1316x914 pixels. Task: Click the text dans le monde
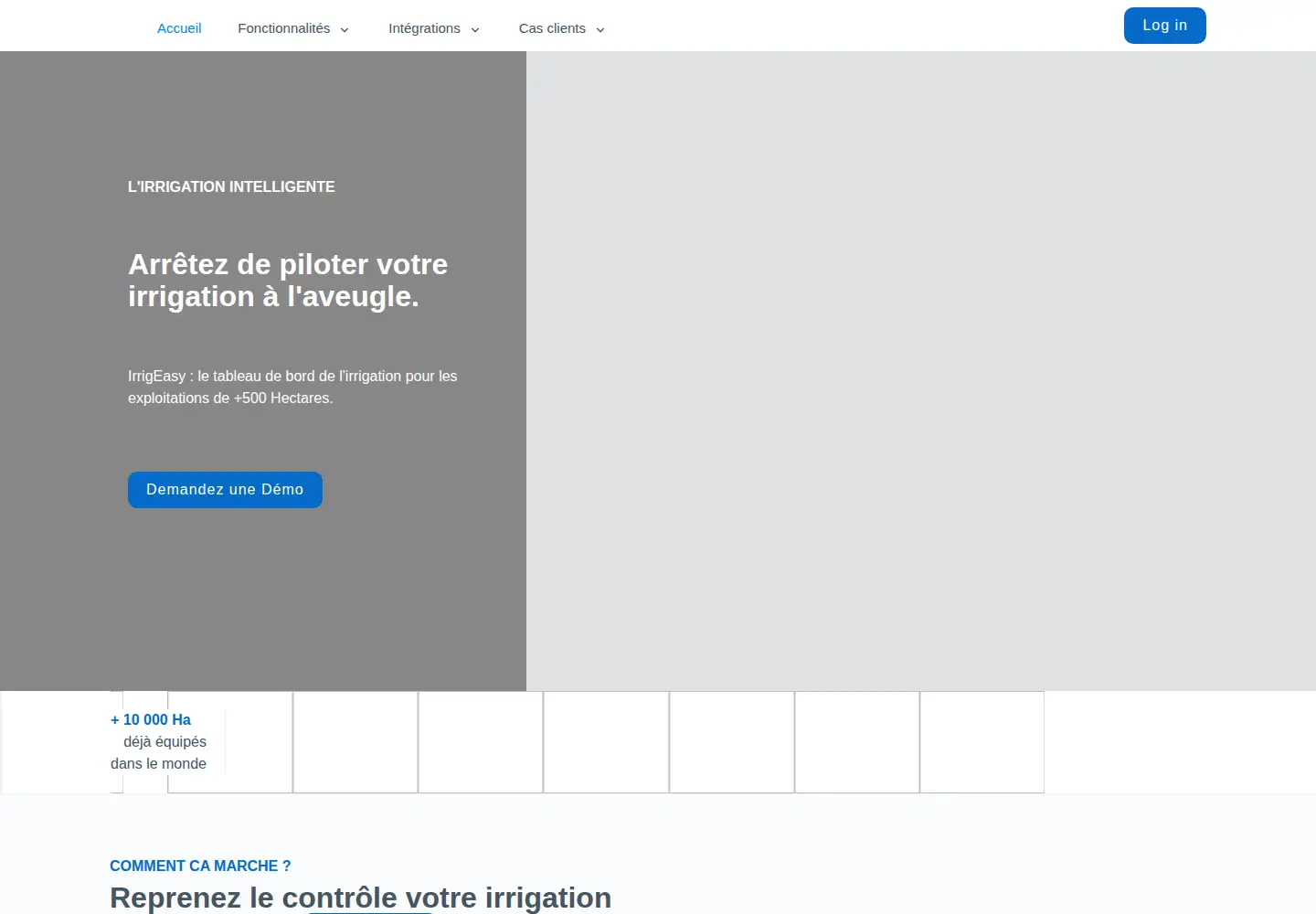158,763
